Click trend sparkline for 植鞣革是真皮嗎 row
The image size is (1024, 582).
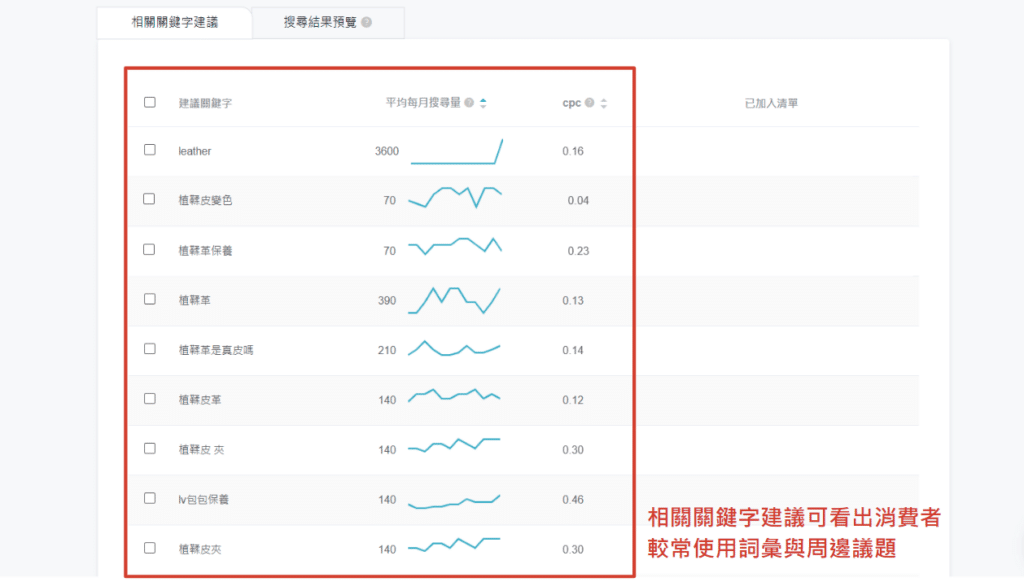(x=455, y=349)
